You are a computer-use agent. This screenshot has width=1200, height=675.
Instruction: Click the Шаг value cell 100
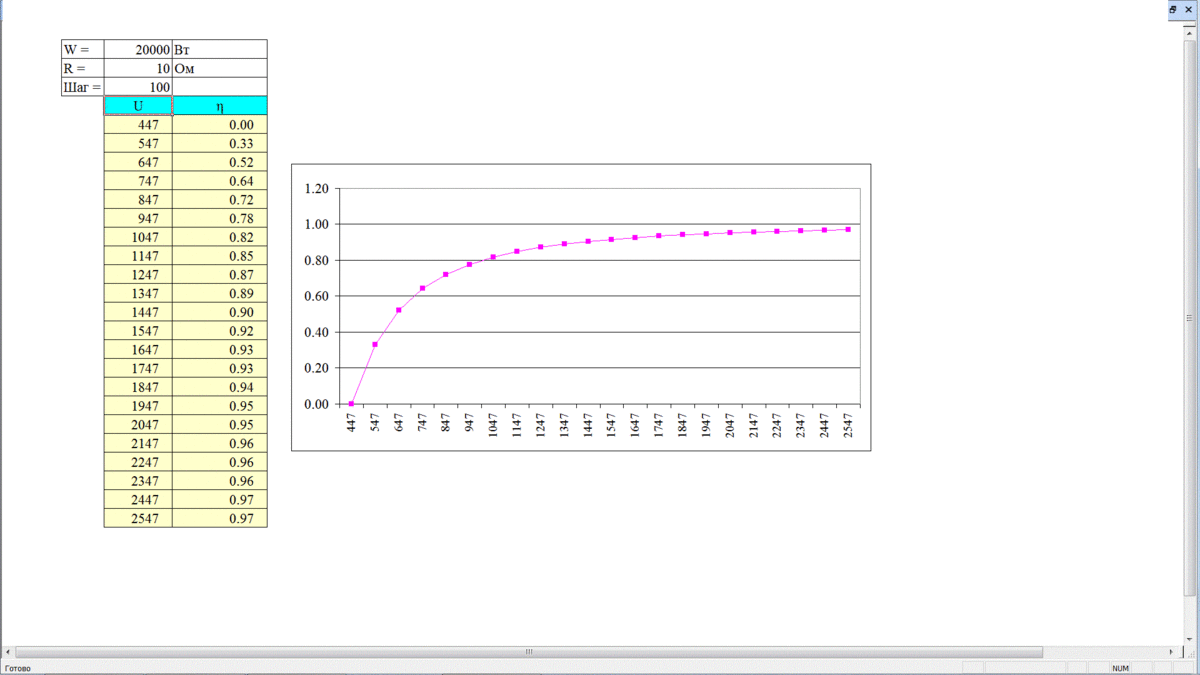(138, 87)
